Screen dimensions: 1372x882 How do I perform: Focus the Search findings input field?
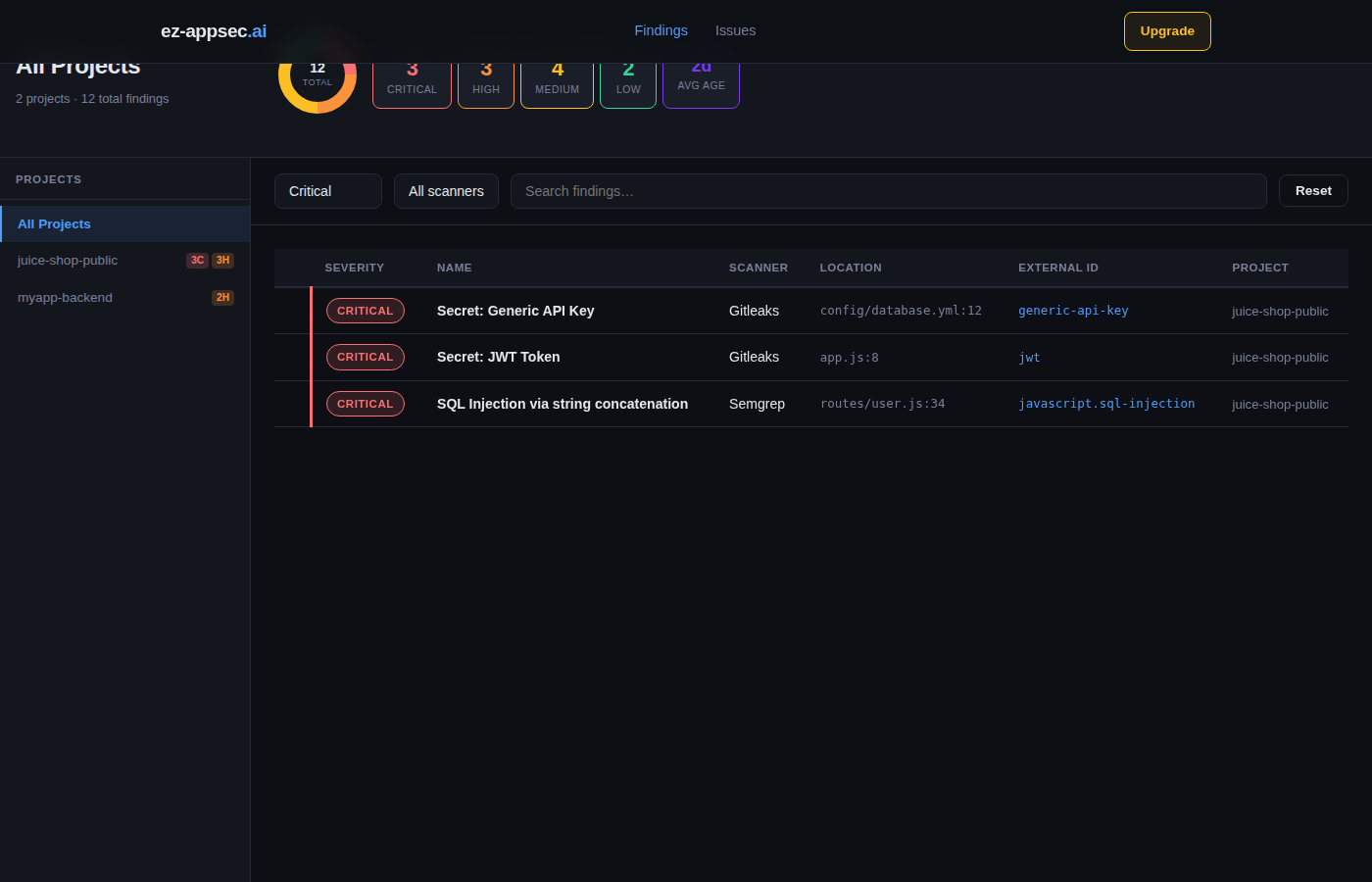tap(888, 191)
